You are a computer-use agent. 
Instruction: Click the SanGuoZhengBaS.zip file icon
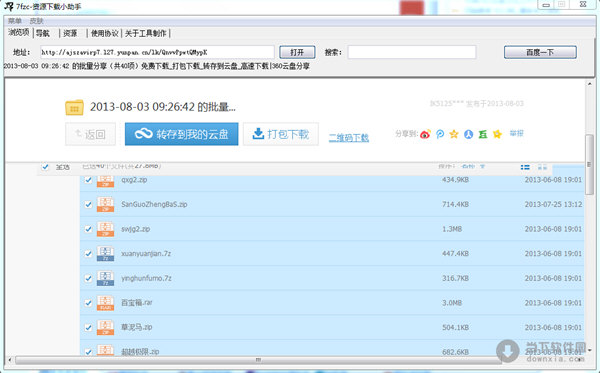pyautogui.click(x=105, y=204)
